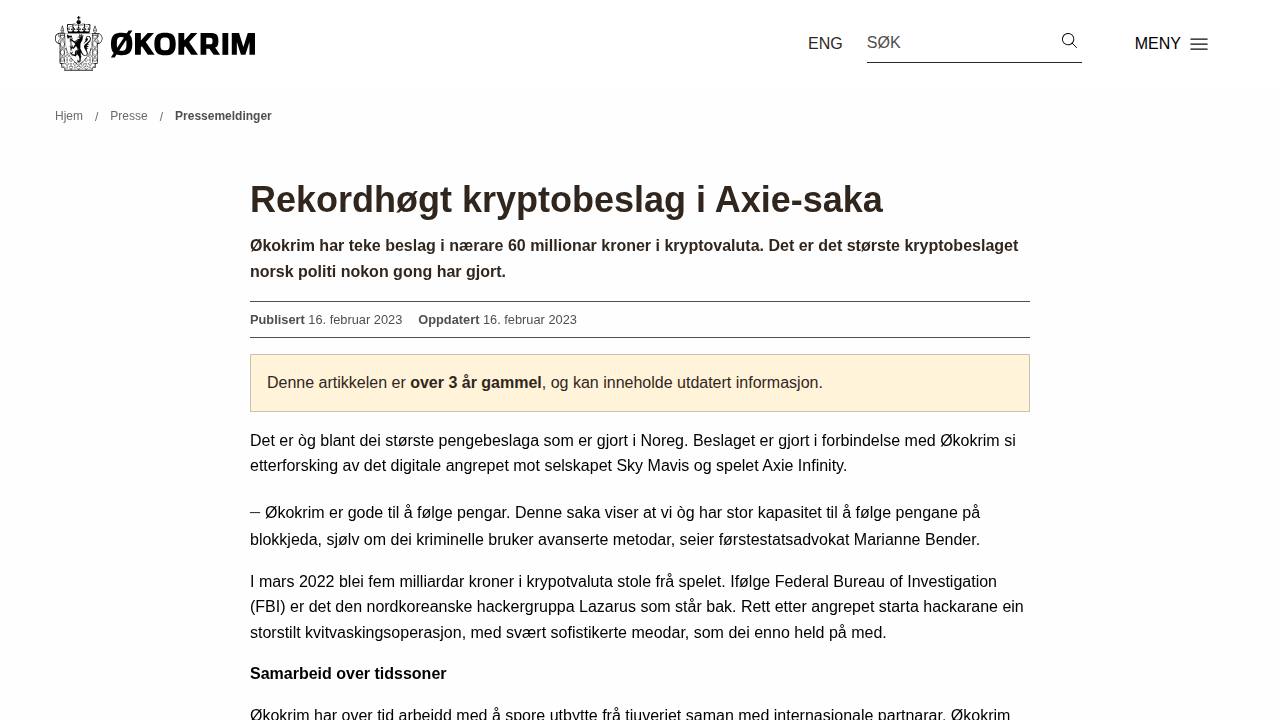Click headline Rekordhøgt kryptobeslag i Axie-saka
Image resolution: width=1280 pixels, height=720 pixels.
(x=566, y=200)
